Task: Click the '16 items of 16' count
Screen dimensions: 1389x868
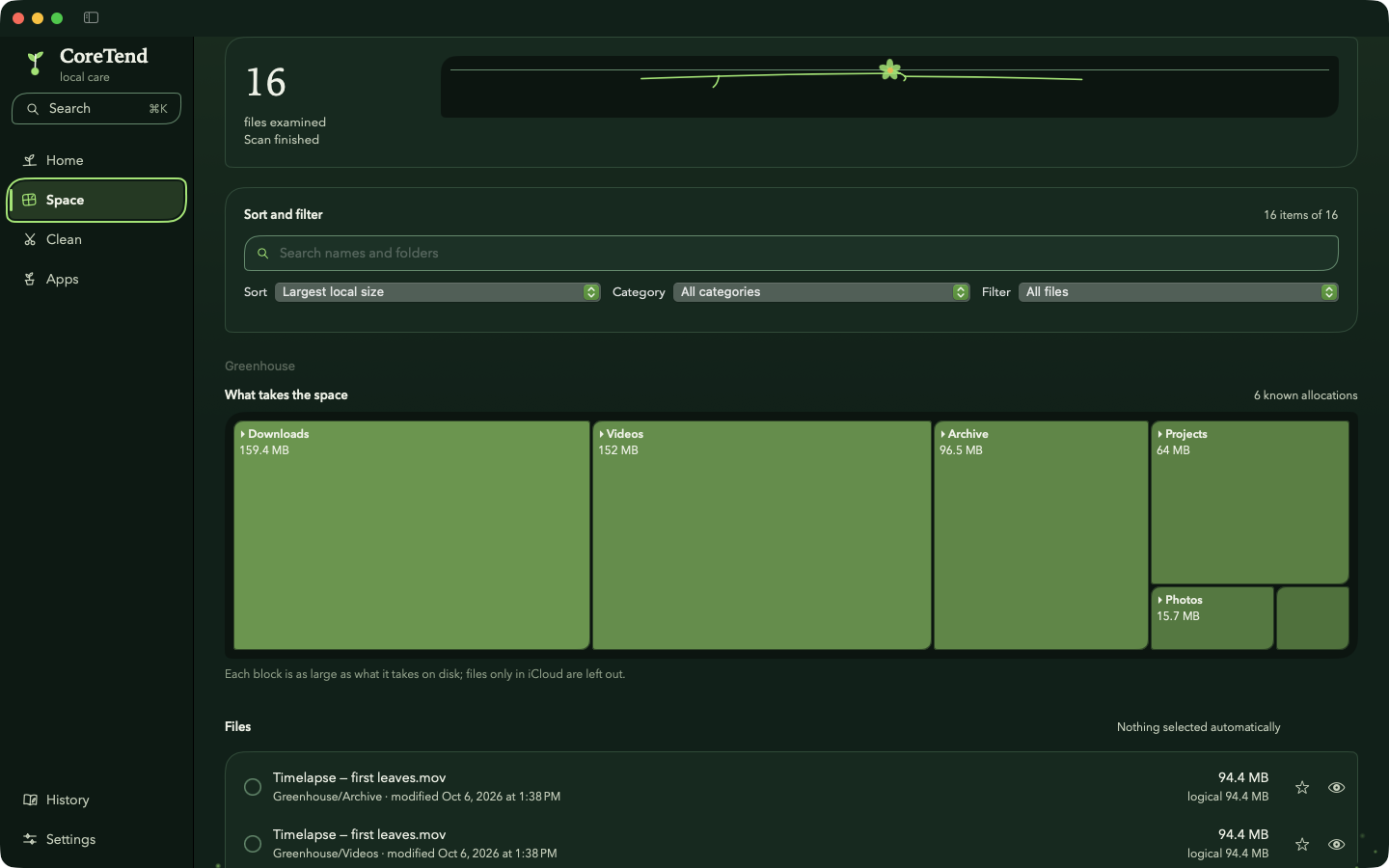Action: coord(1301,215)
